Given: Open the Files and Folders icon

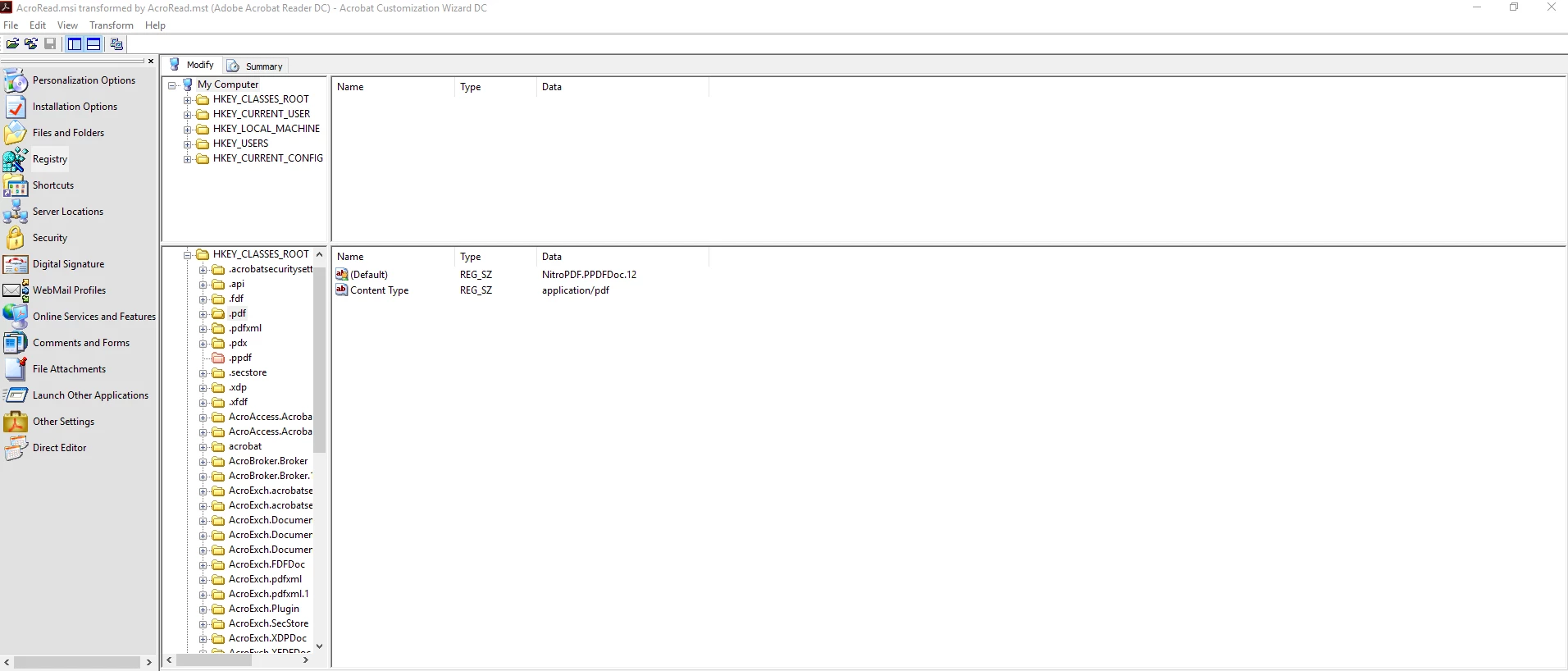Looking at the screenshot, I should (x=16, y=133).
